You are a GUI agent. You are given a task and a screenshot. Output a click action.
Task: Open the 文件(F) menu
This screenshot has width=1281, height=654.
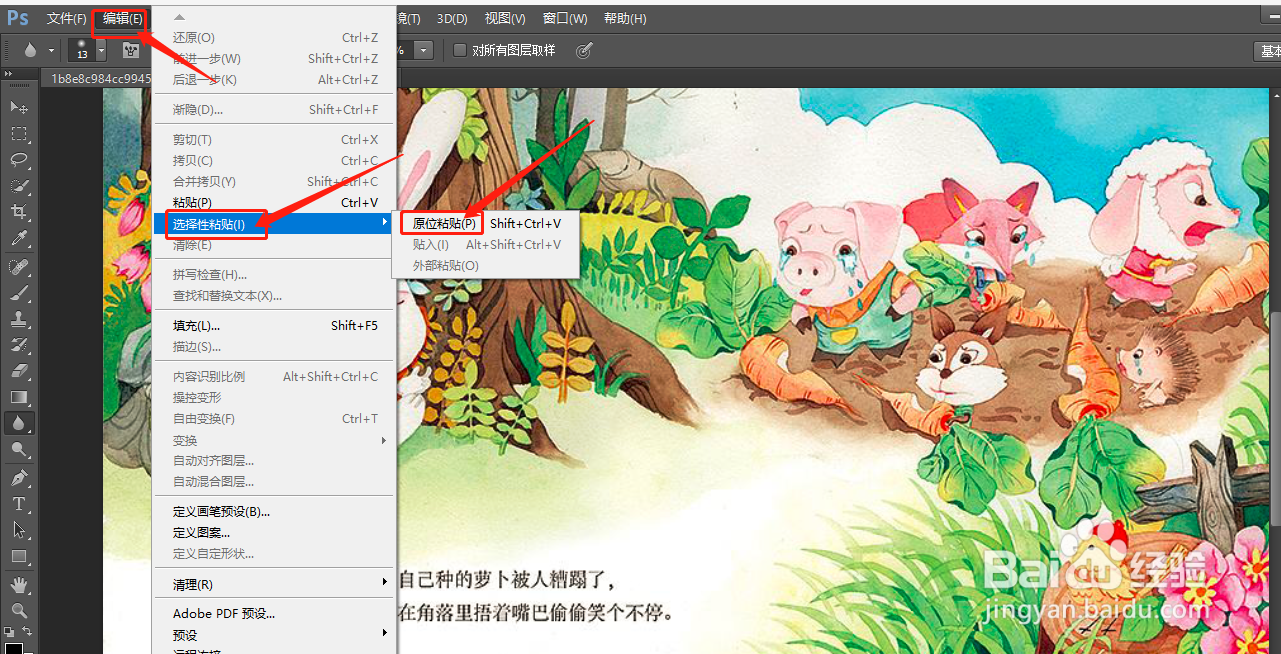pos(67,19)
